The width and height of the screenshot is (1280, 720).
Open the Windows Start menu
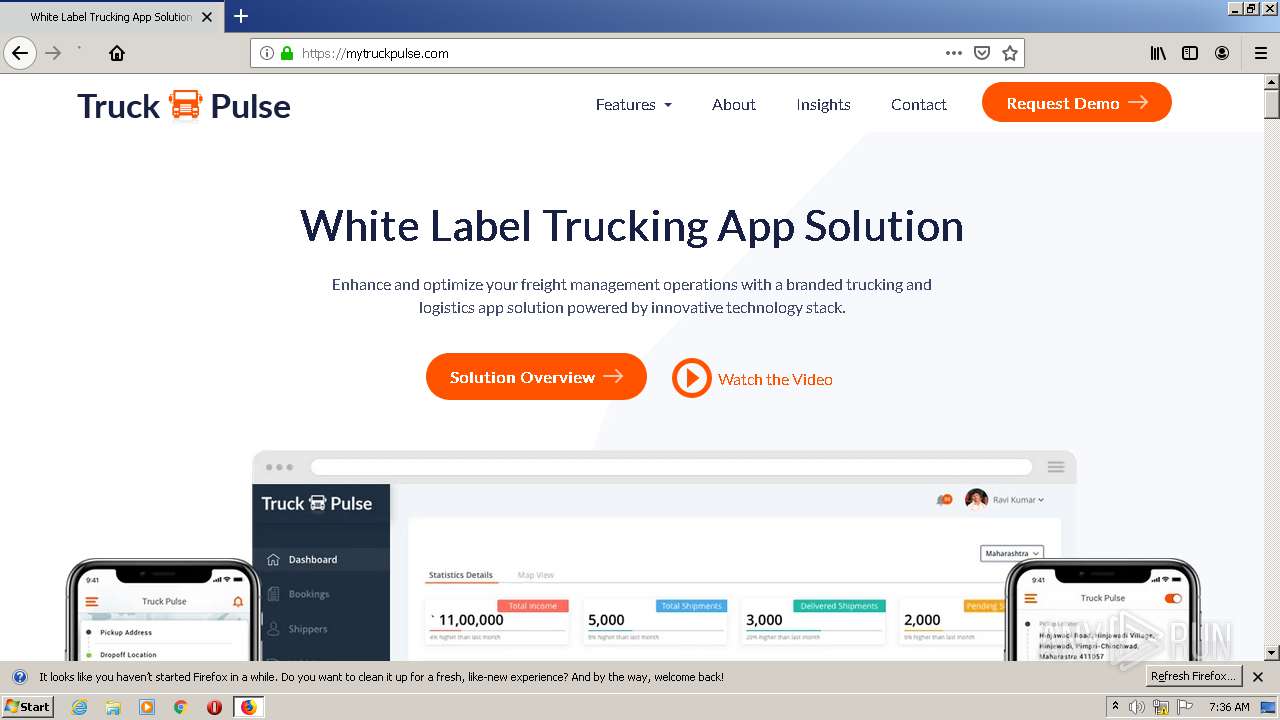pos(28,706)
